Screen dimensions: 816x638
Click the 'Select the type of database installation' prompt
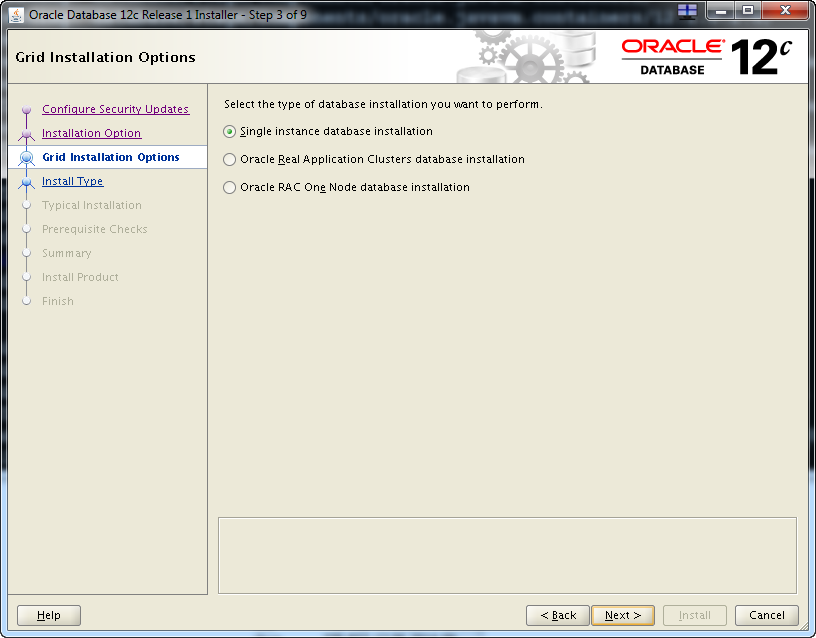[384, 104]
